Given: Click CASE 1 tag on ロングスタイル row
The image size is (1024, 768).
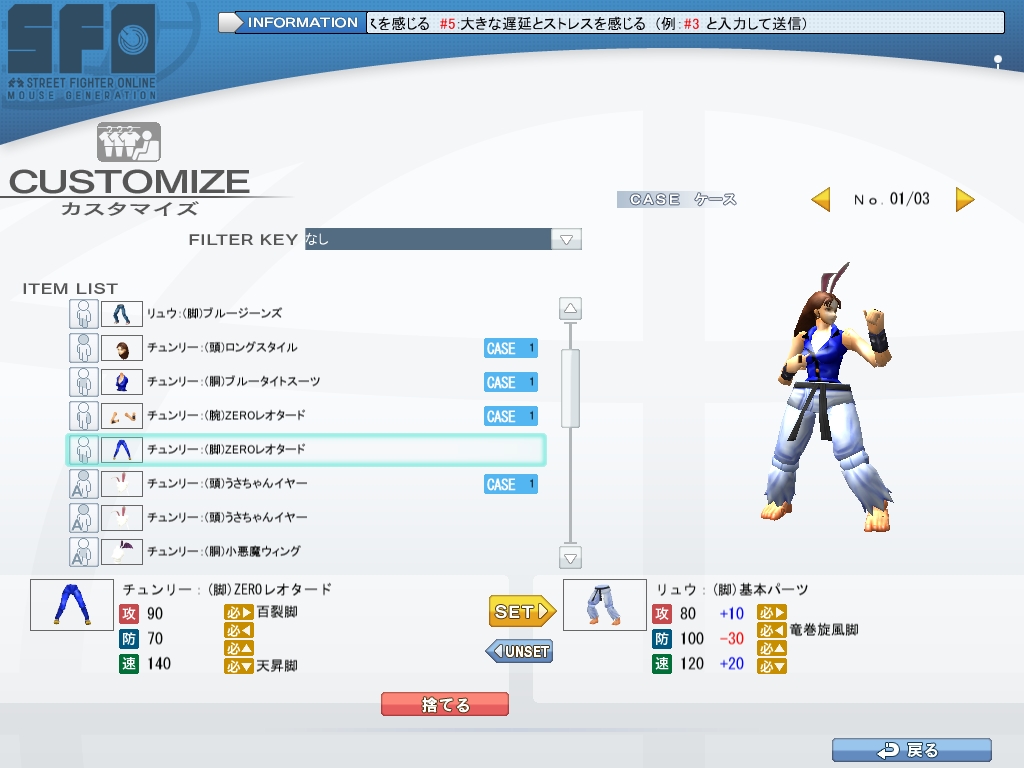Looking at the screenshot, I should pos(511,348).
